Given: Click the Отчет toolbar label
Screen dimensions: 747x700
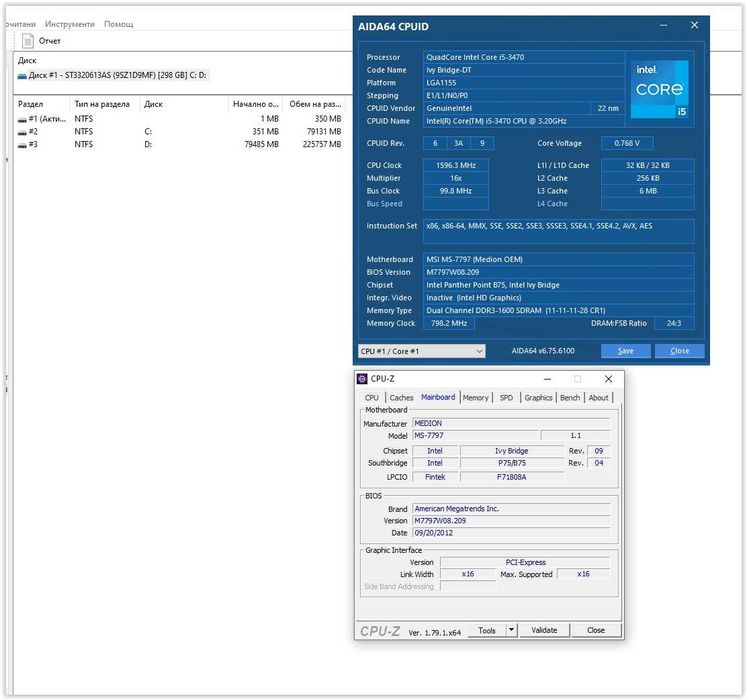Looking at the screenshot, I should click(x=50, y=41).
